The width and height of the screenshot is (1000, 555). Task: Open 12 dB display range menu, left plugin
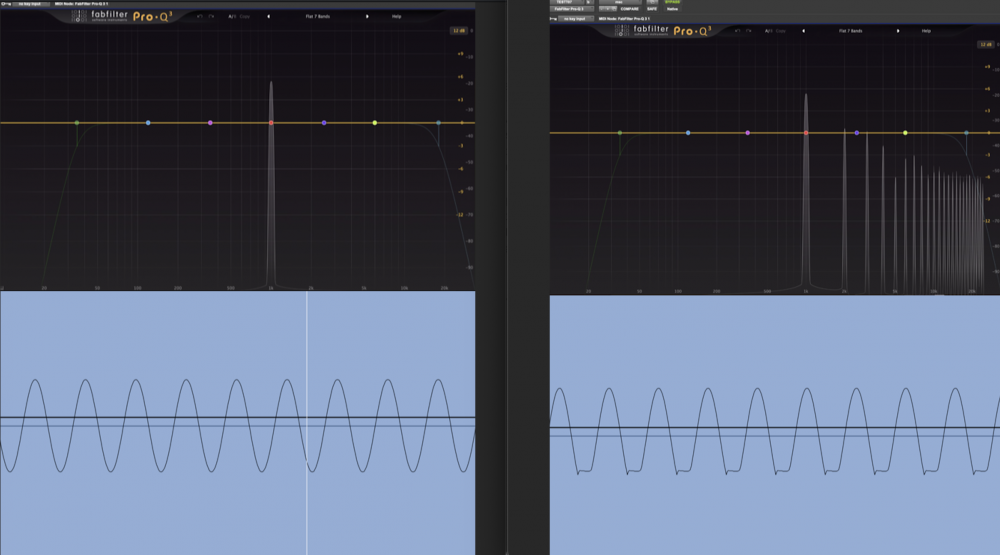pyautogui.click(x=459, y=31)
